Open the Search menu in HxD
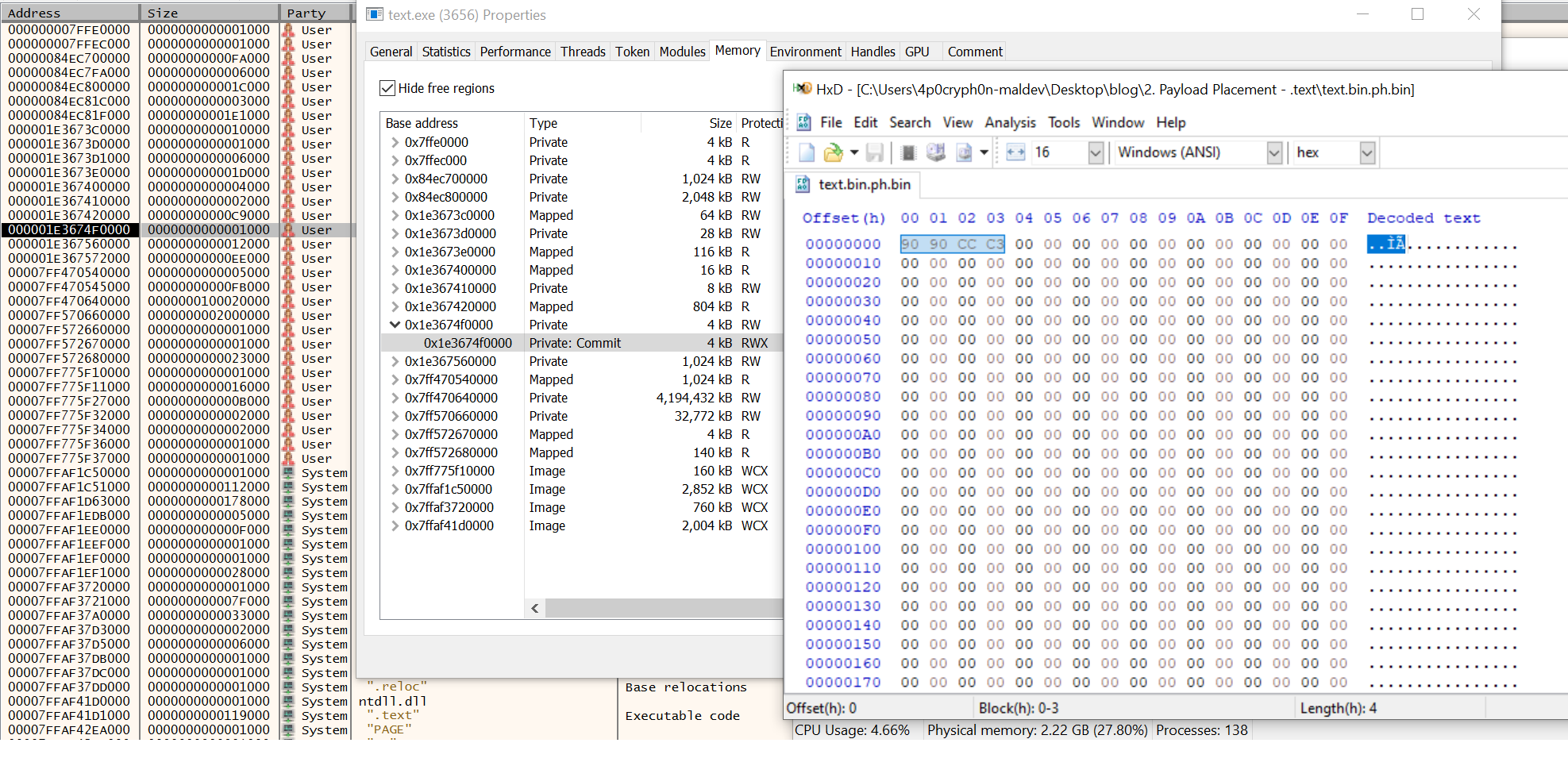The image size is (1568, 762). [x=910, y=122]
